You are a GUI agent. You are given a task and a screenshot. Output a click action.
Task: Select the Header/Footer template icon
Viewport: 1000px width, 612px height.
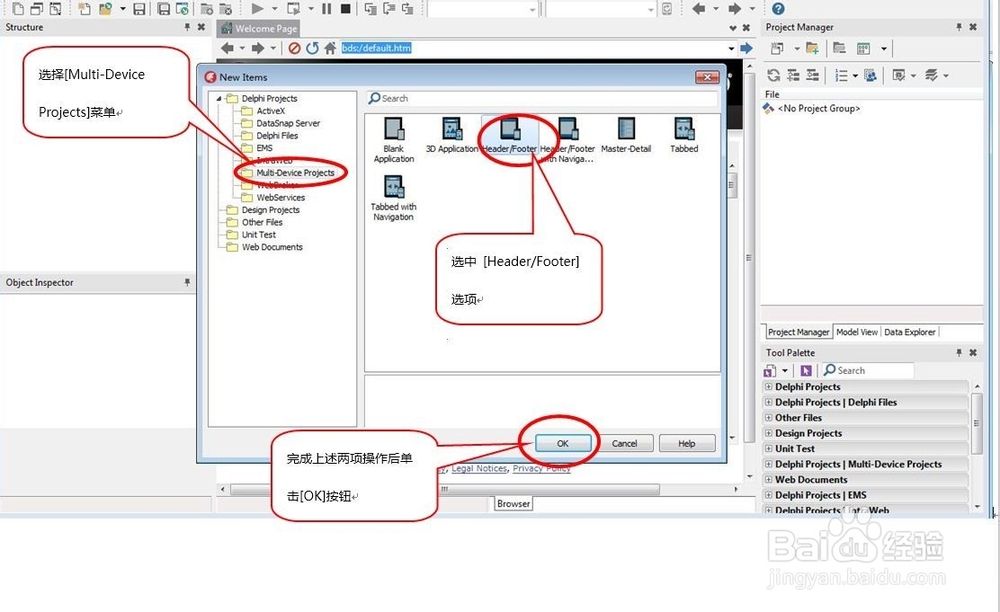(x=510, y=129)
